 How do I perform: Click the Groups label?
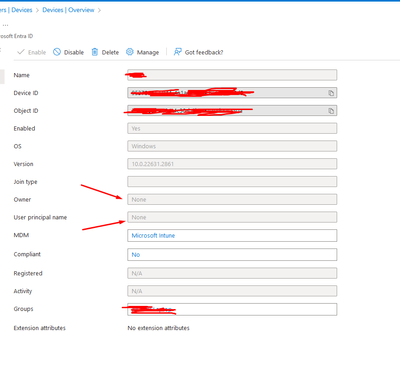(23, 309)
